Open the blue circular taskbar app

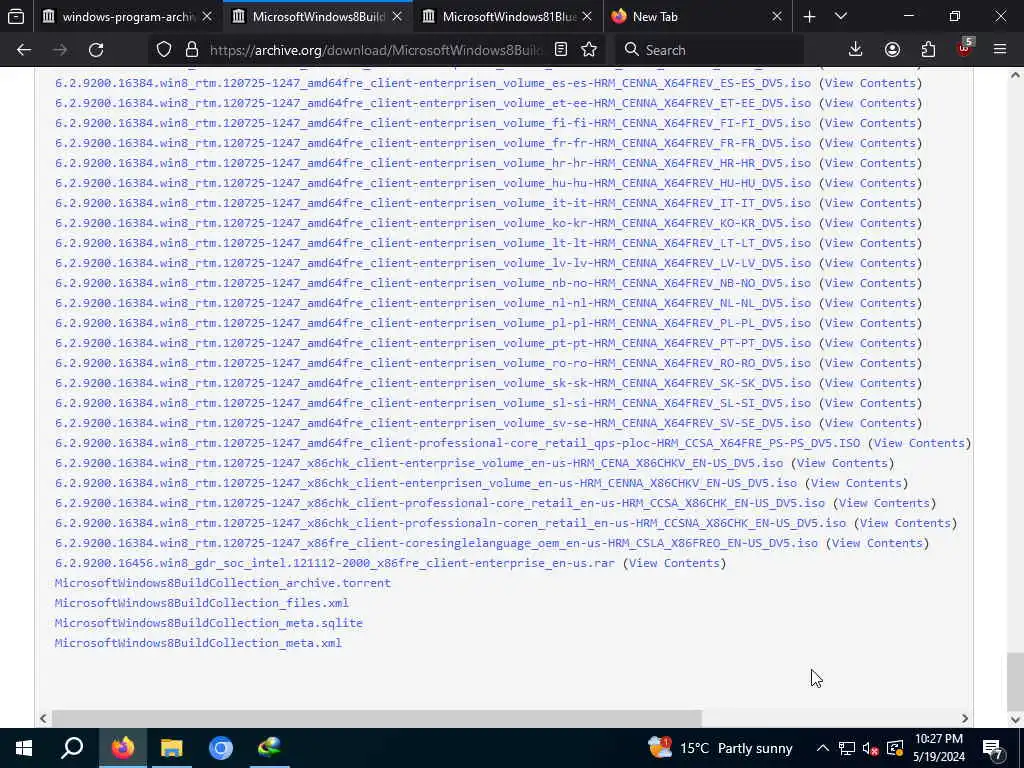click(221, 748)
